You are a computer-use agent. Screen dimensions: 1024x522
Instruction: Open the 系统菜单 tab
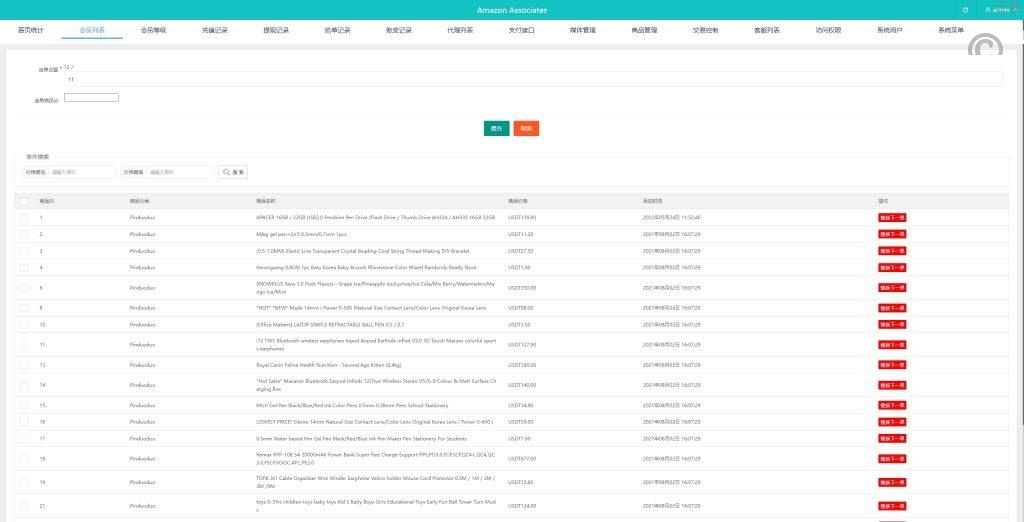click(x=951, y=31)
